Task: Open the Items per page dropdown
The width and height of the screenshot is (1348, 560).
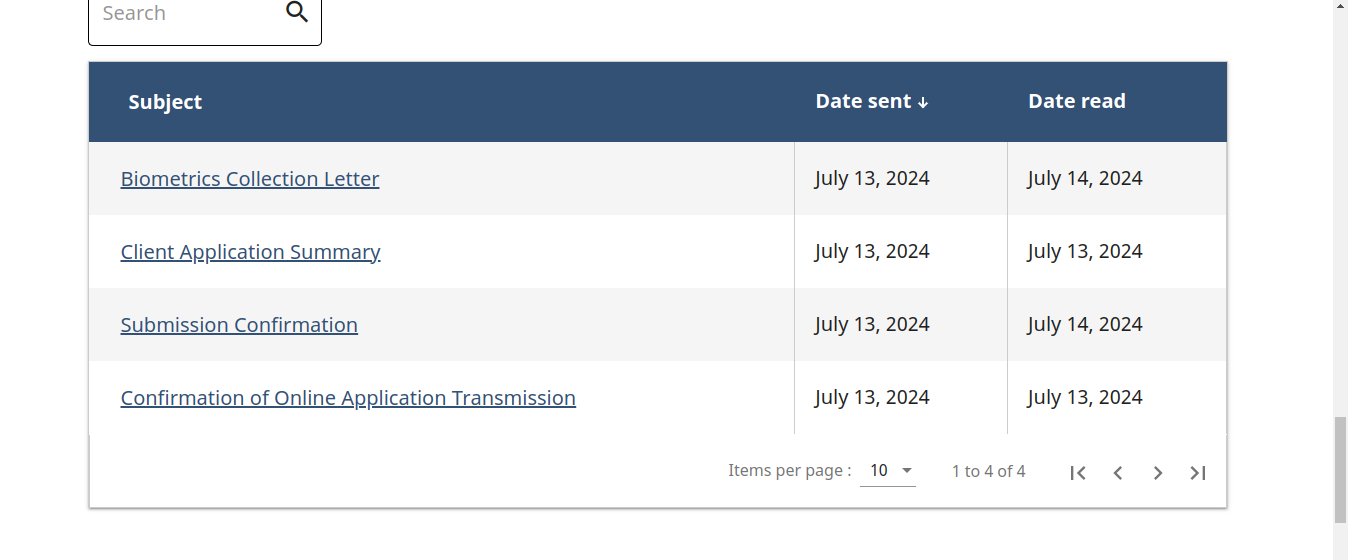Action: [887, 471]
